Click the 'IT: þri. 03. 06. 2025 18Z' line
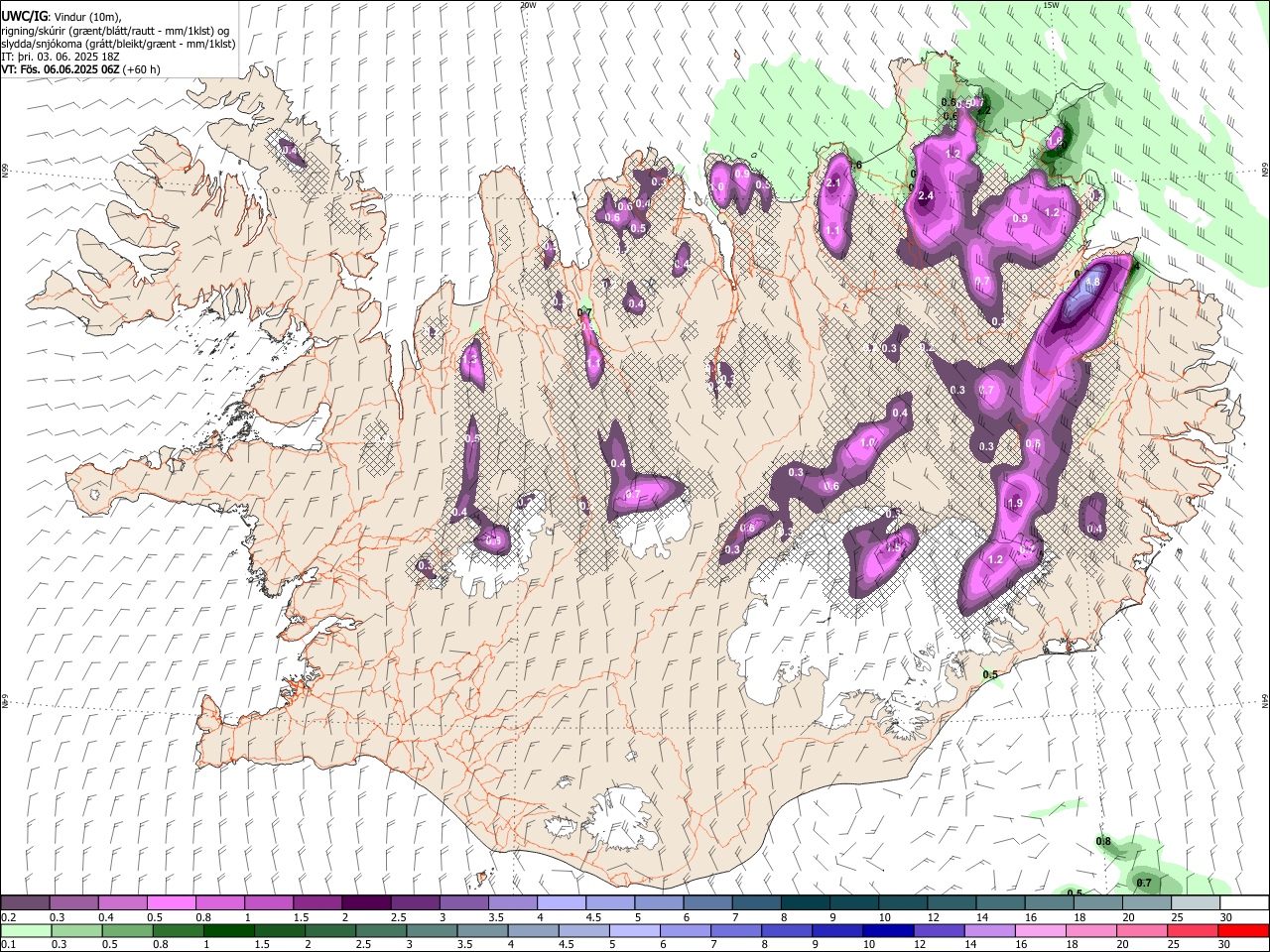The image size is (1270, 952). click(61, 58)
